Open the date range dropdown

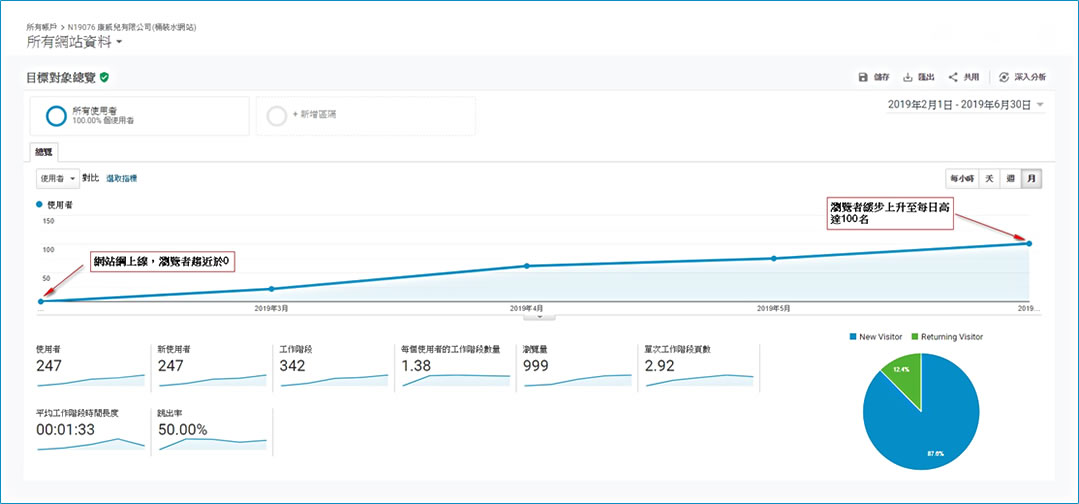pyautogui.click(x=1040, y=105)
